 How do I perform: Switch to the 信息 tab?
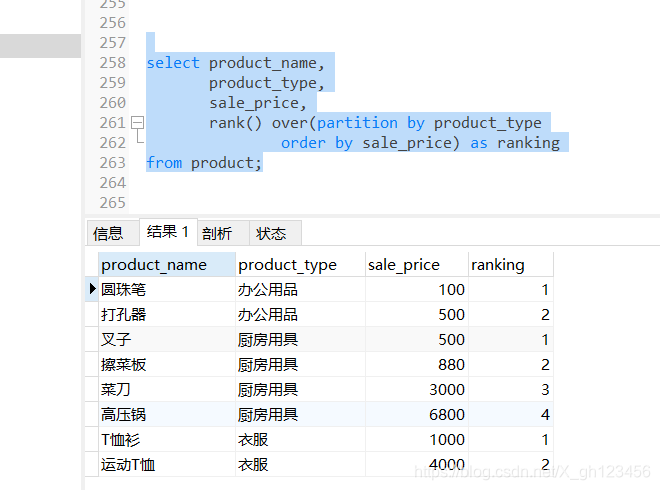(x=112, y=233)
